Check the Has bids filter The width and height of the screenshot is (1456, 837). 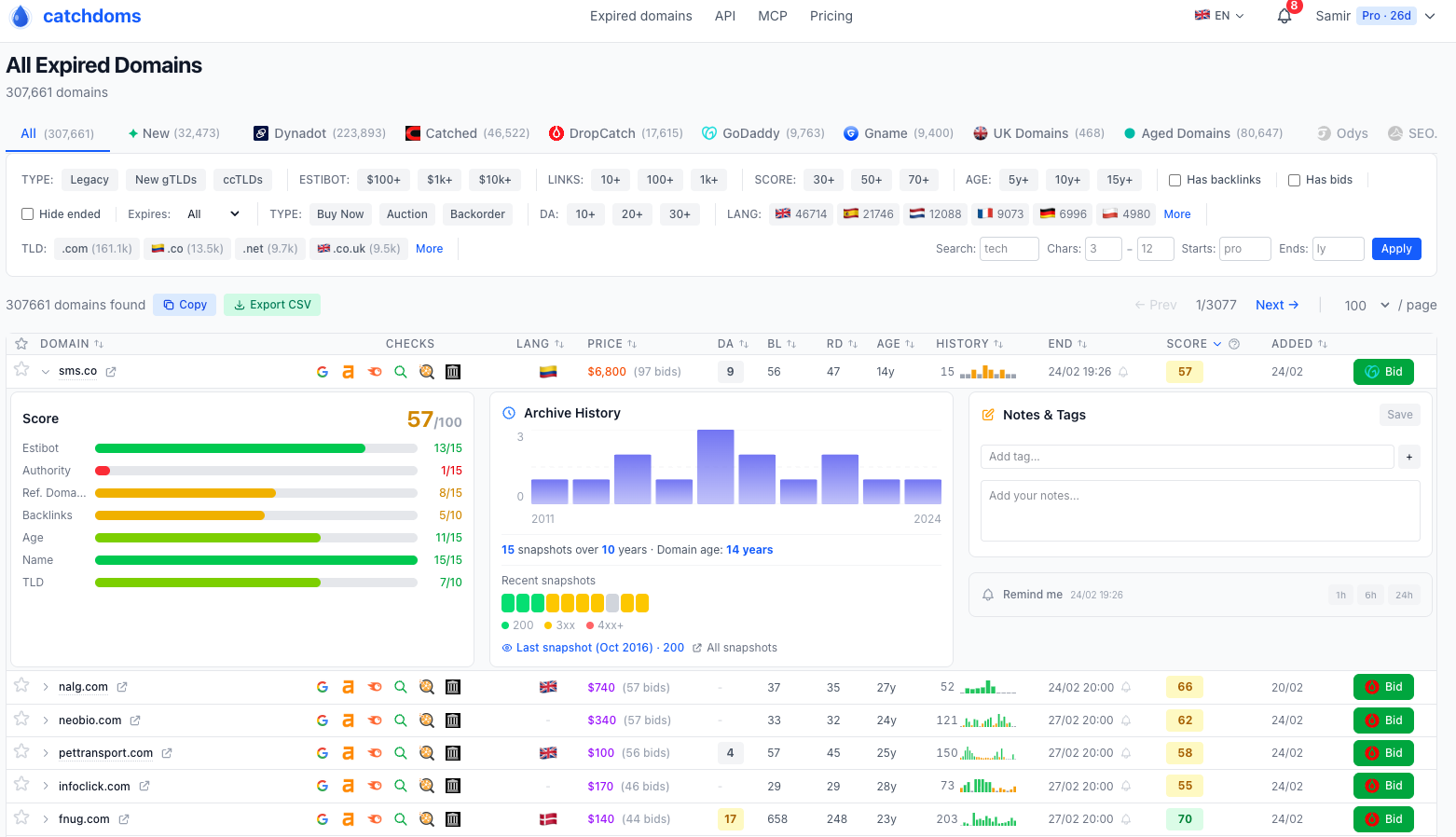point(1294,180)
